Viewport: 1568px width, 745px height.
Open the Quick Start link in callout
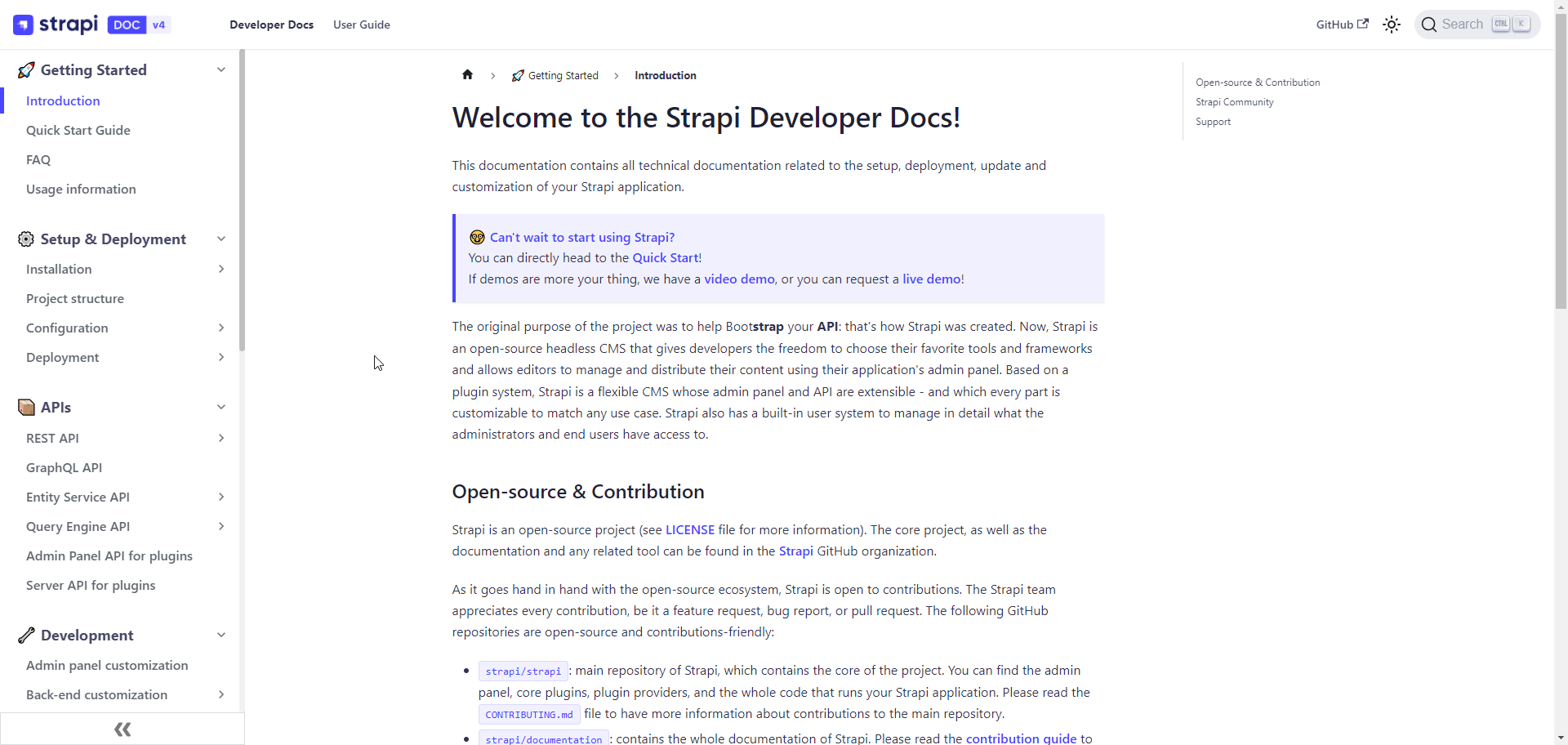(665, 258)
